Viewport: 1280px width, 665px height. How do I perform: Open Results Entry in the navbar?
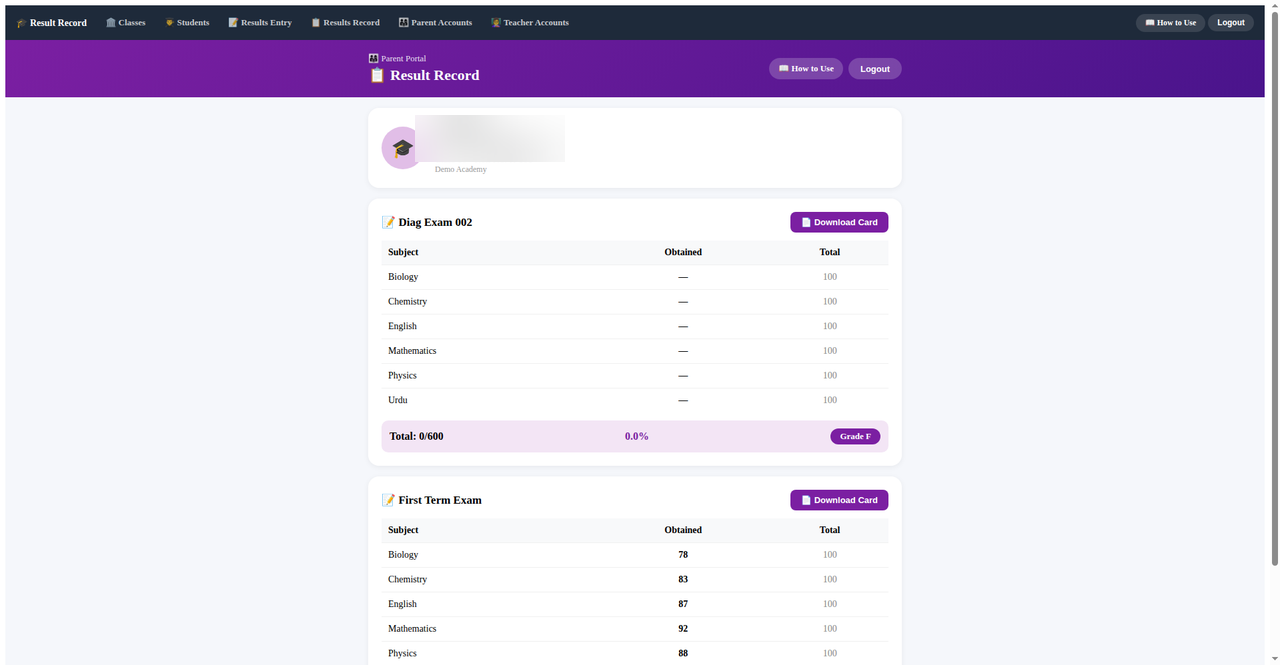260,22
